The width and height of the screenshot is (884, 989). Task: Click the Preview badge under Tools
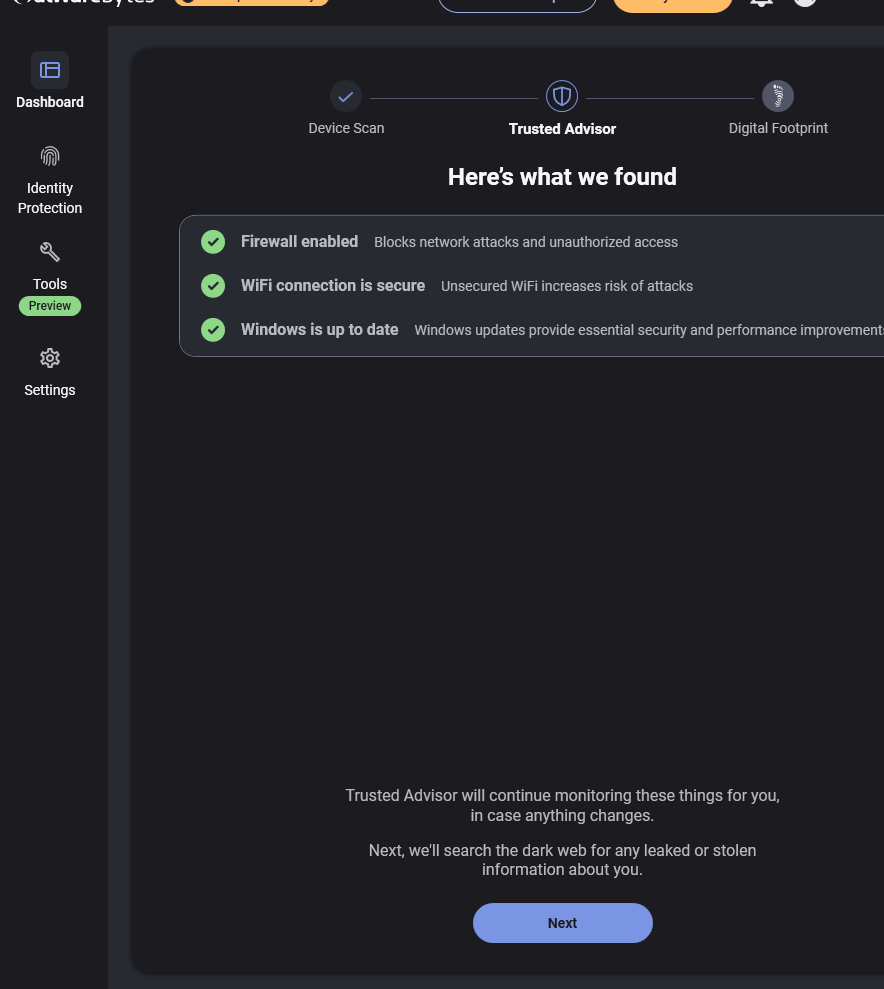coord(50,306)
